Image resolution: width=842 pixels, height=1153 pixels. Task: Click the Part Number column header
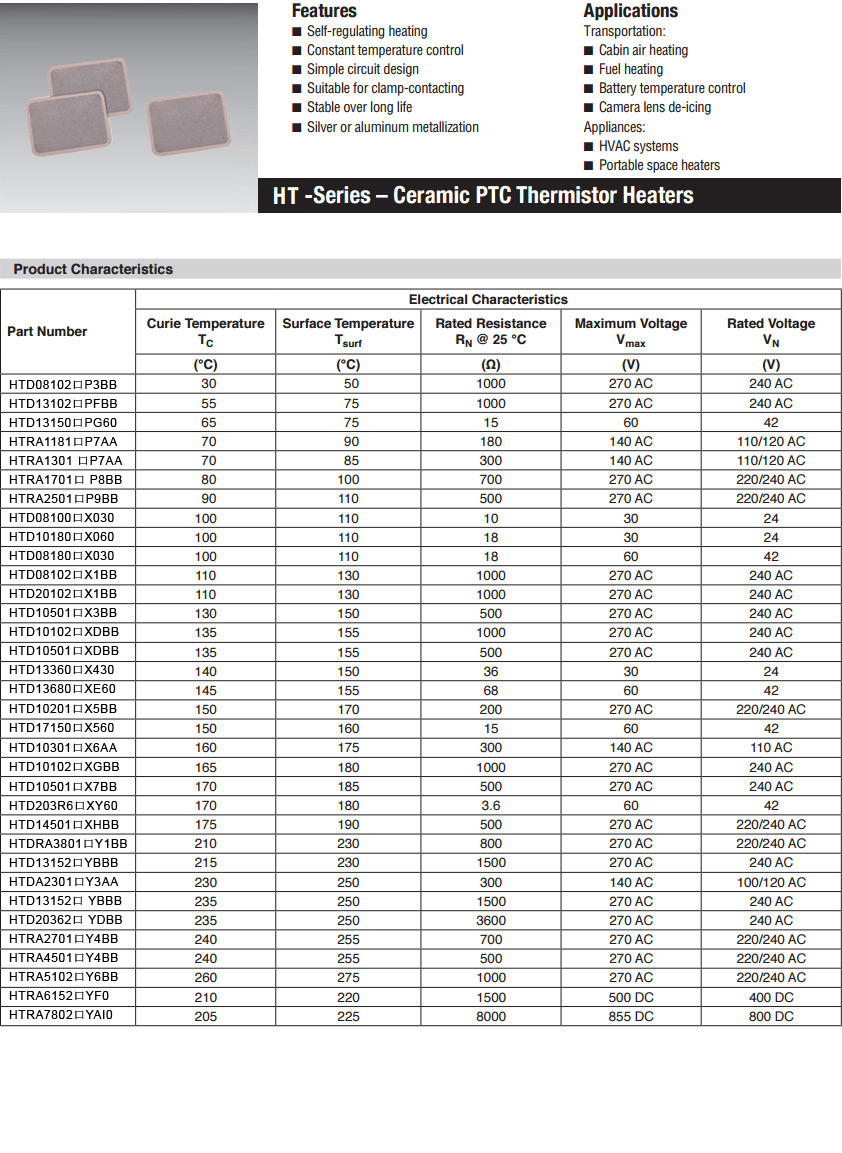(x=47, y=331)
